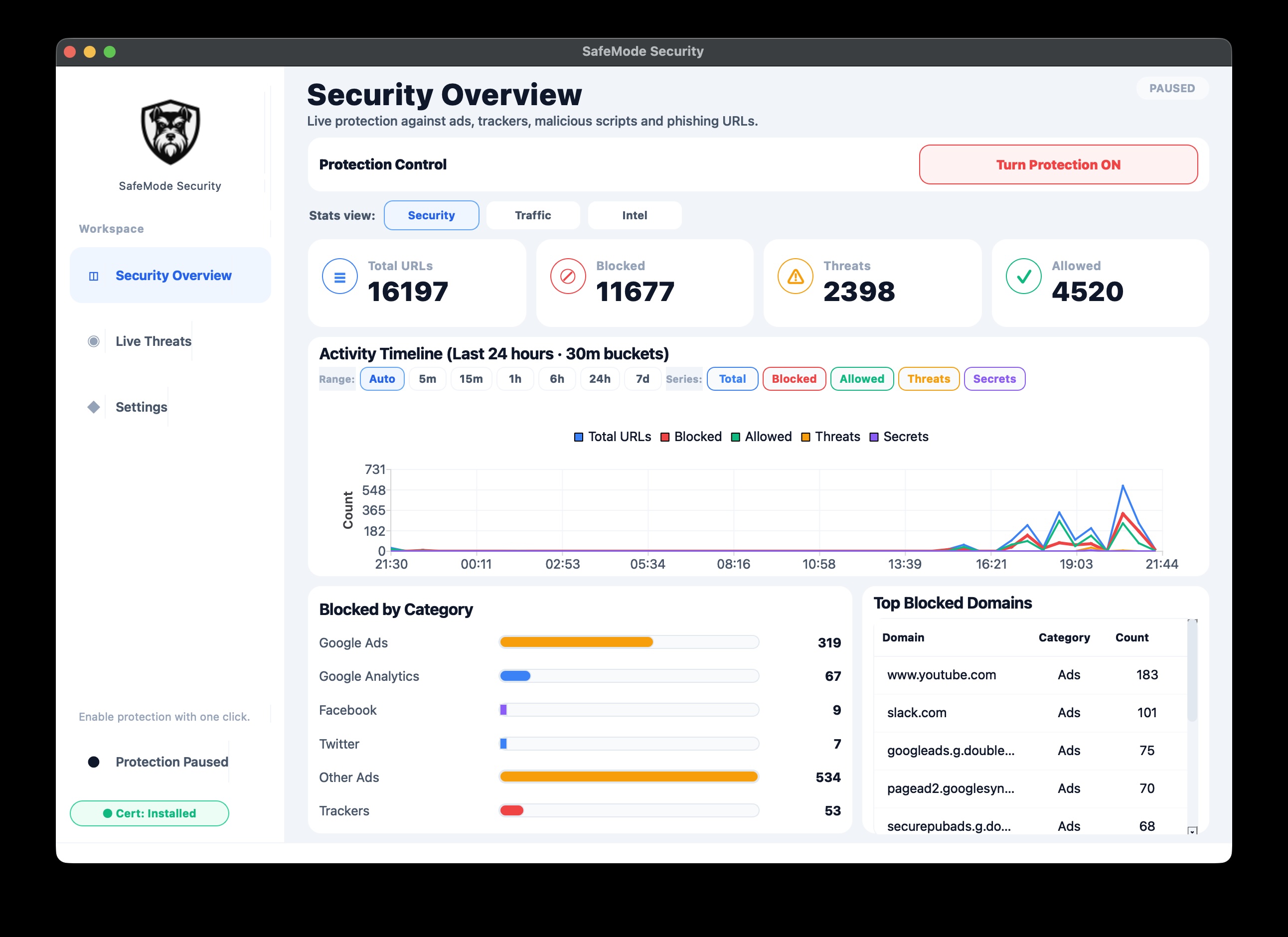Set timeline range to 15m
The image size is (1288, 937).
tap(472, 379)
